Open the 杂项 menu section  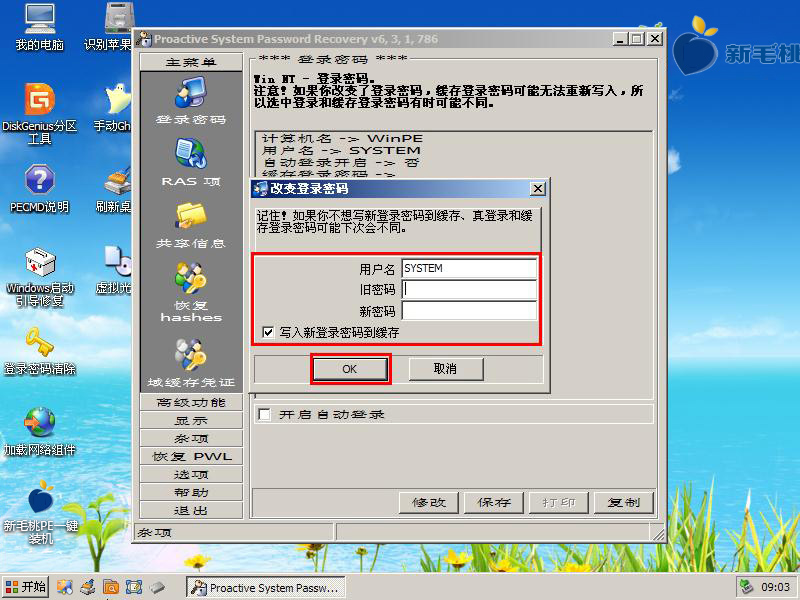click(191, 438)
